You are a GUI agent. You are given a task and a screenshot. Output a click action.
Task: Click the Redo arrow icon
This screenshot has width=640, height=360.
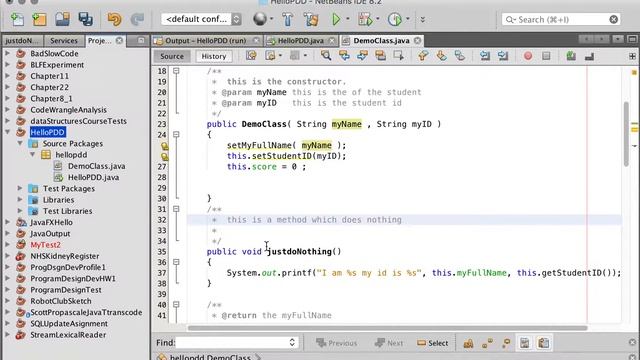coord(137,19)
